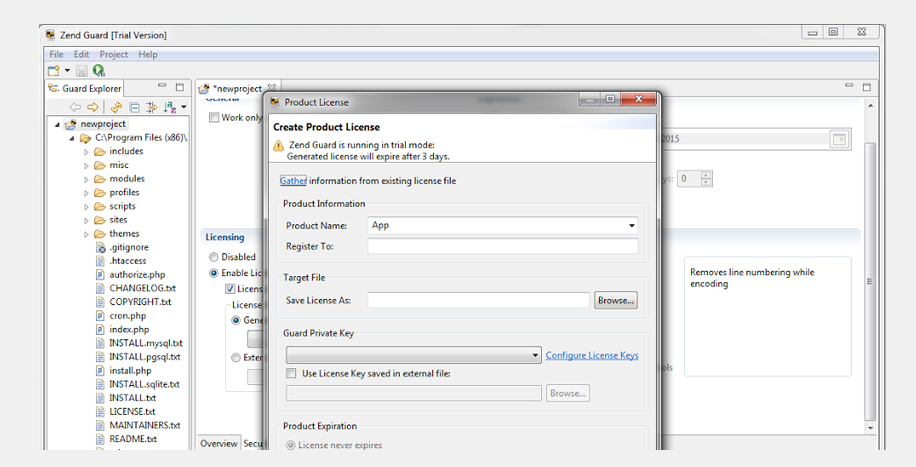
Task: Click the cron.php file icon
Action: coord(100,316)
